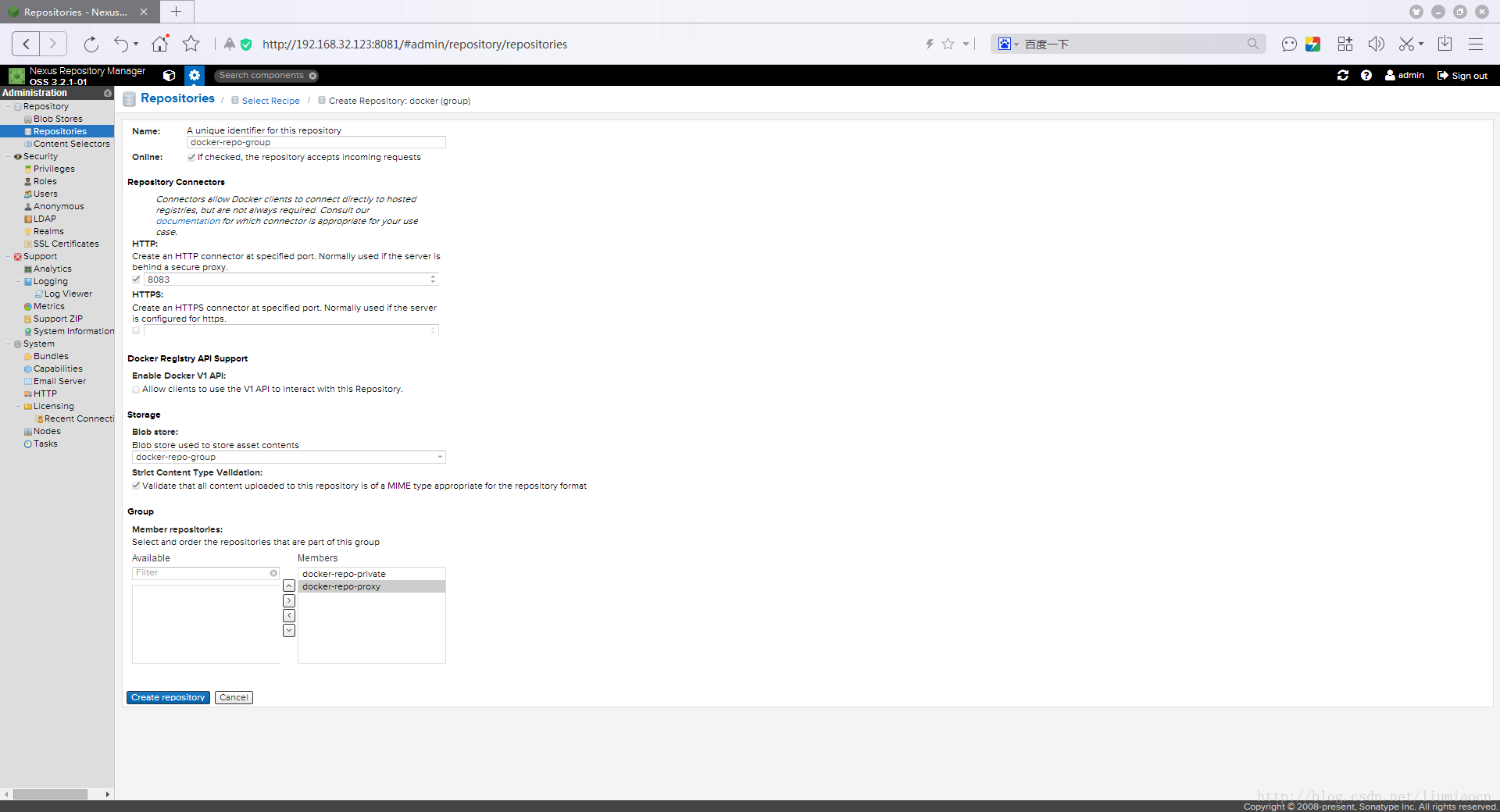Viewport: 1500px width, 812px height.
Task: Reload the browser page
Action: point(91,44)
